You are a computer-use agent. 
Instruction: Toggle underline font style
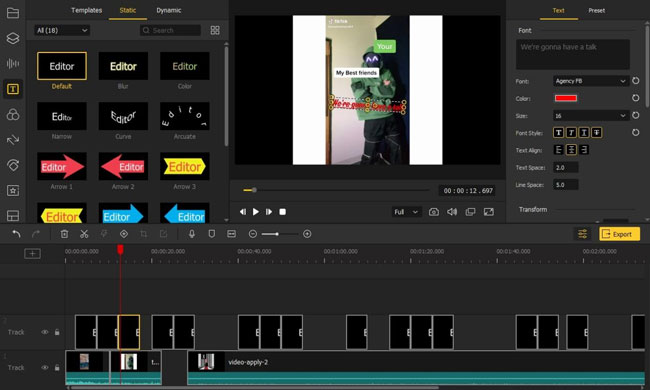click(584, 133)
